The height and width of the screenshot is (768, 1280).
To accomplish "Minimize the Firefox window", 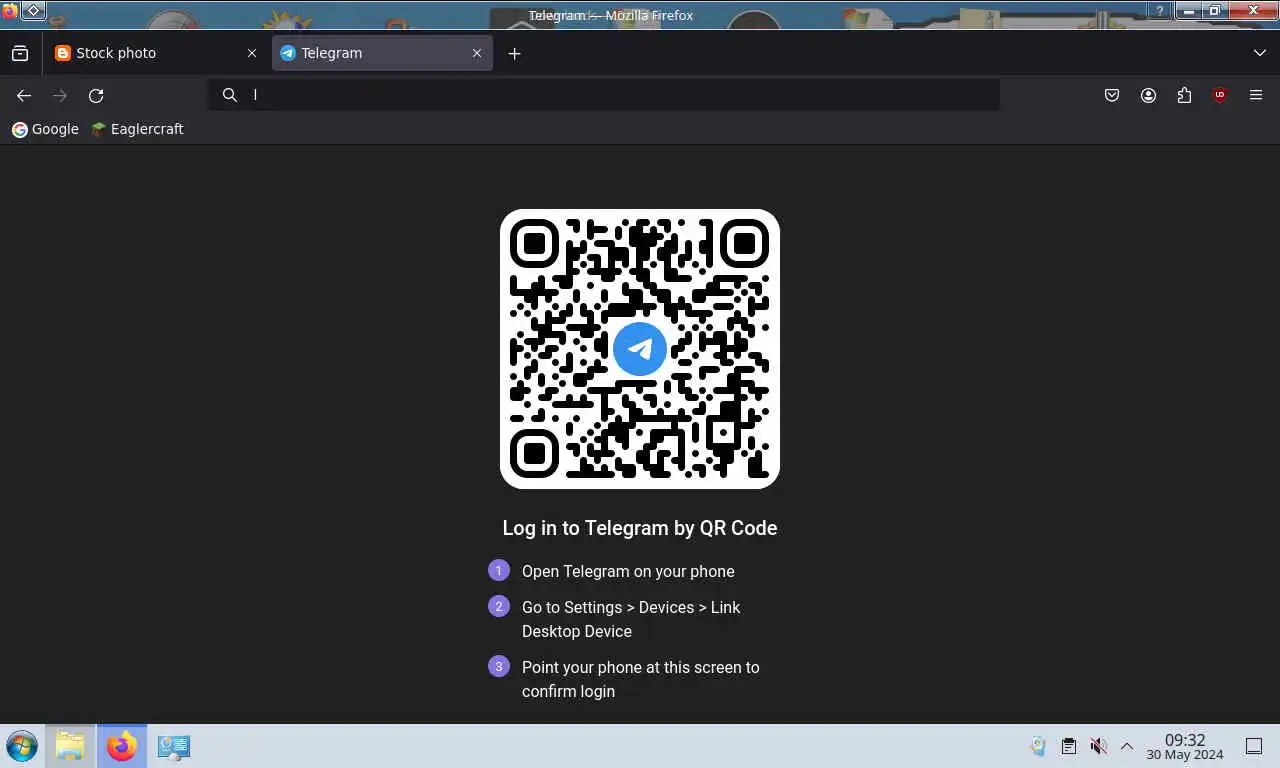I will pyautogui.click(x=1188, y=11).
